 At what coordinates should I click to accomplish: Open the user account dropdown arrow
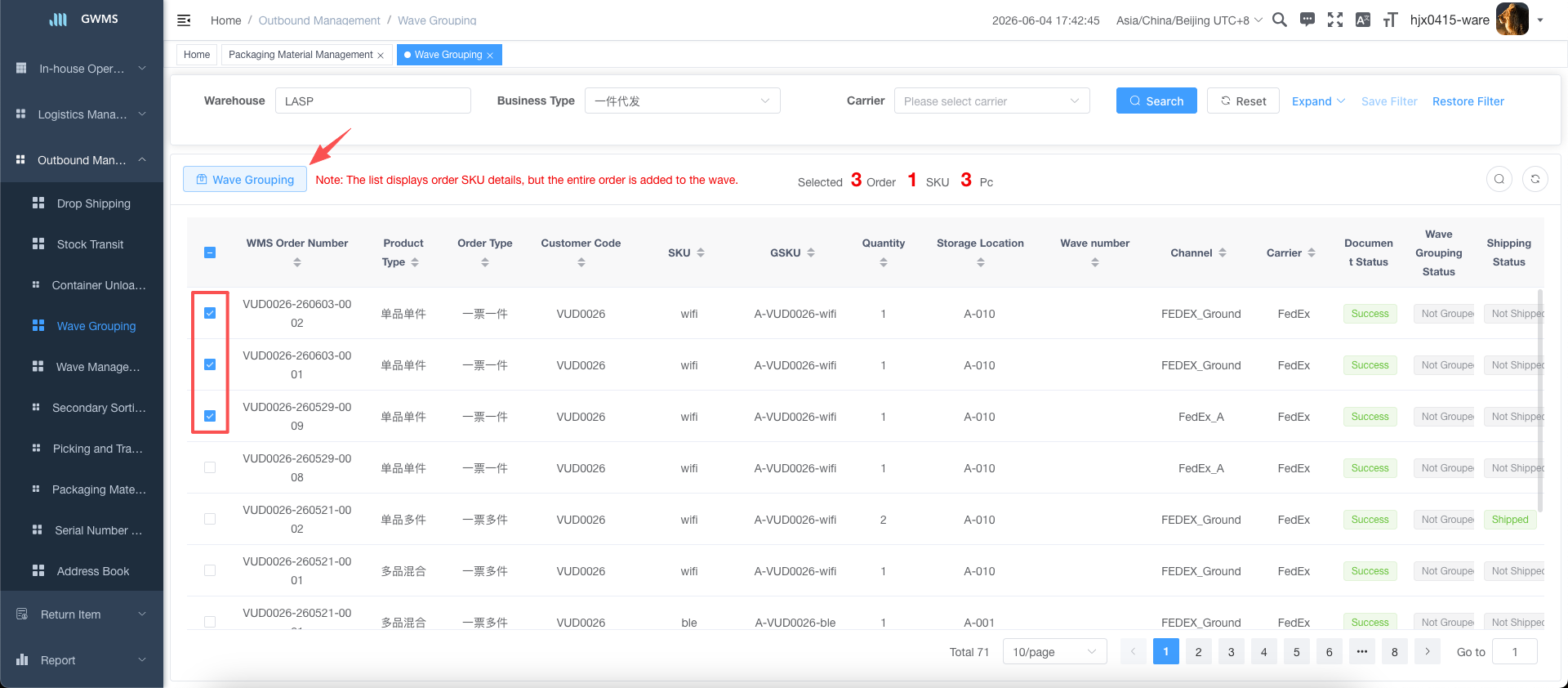click(1540, 20)
